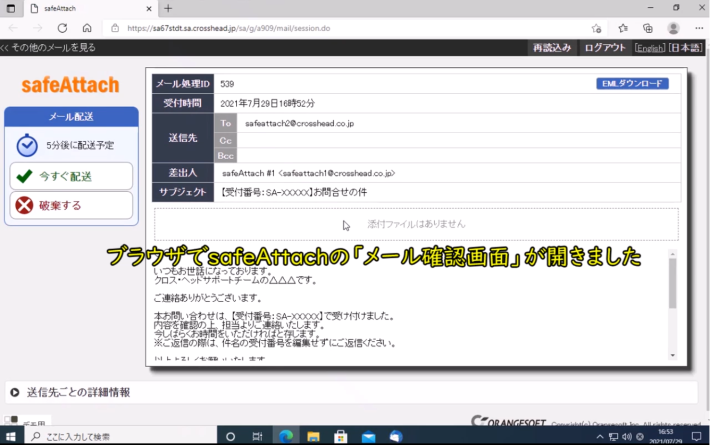Screen dimensions: 710x445
Task: View site lock information icon
Action: (x=115, y=28)
